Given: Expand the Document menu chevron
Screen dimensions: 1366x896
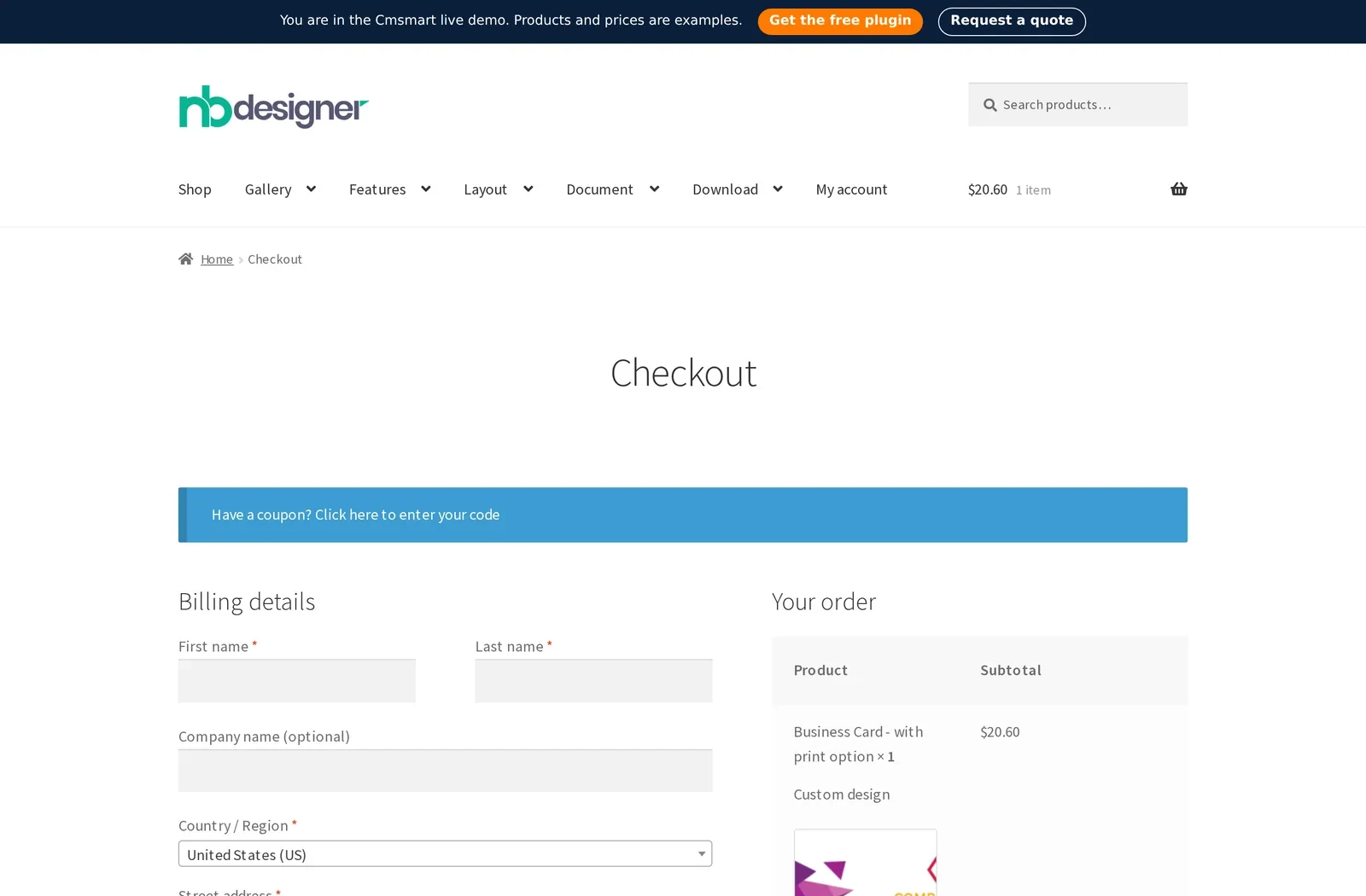Looking at the screenshot, I should [654, 189].
